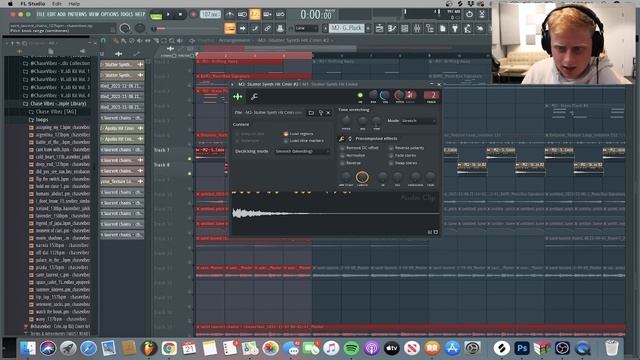The width and height of the screenshot is (640, 360).
Task: Enable the Load regions option
Action: tap(298, 134)
